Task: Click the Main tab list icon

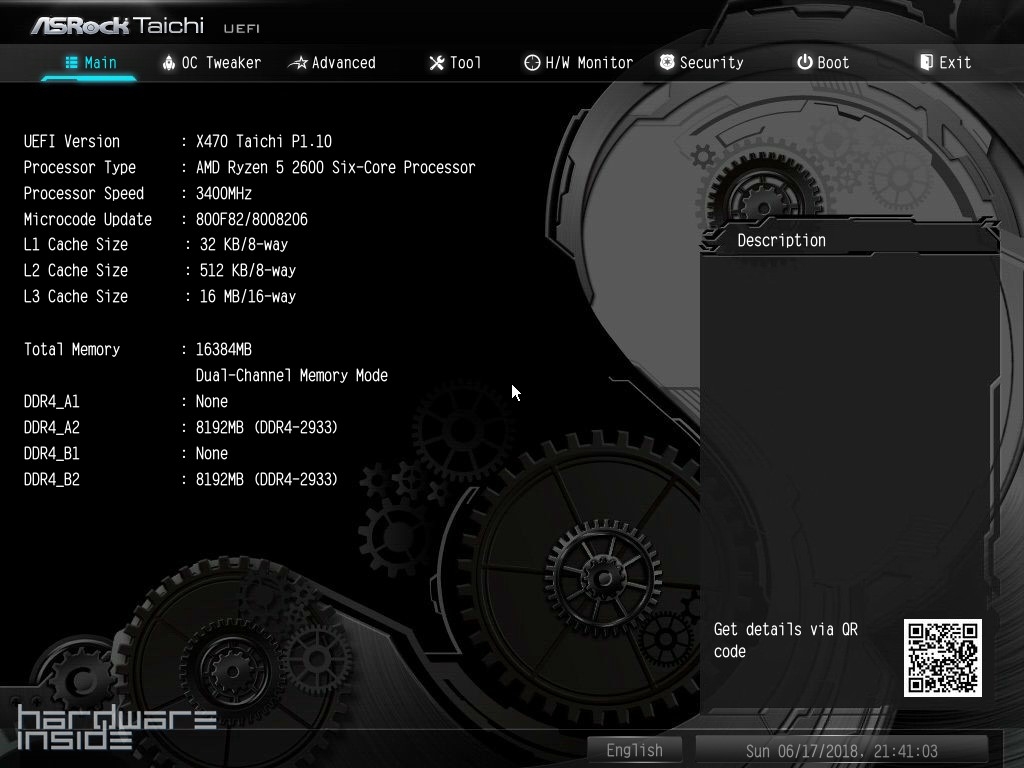Action: (x=72, y=62)
